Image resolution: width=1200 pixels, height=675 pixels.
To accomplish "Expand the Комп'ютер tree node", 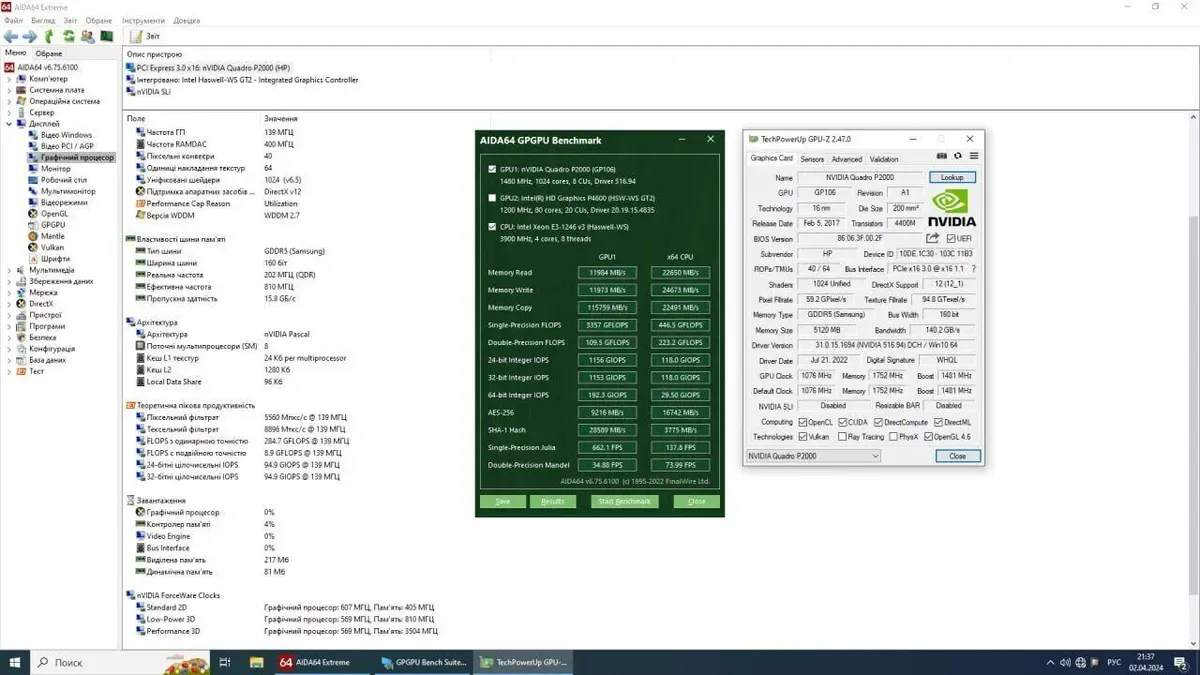I will (x=9, y=78).
